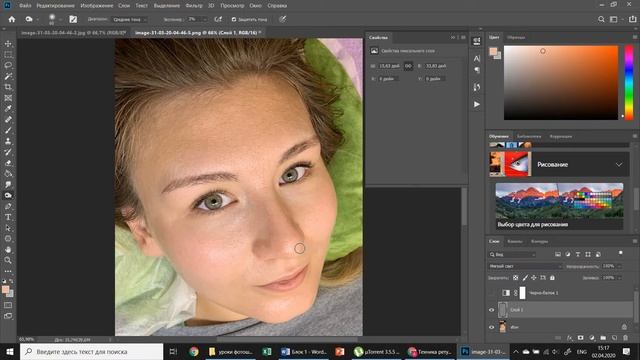Pick a hue on the hue slider

(x=629, y=82)
